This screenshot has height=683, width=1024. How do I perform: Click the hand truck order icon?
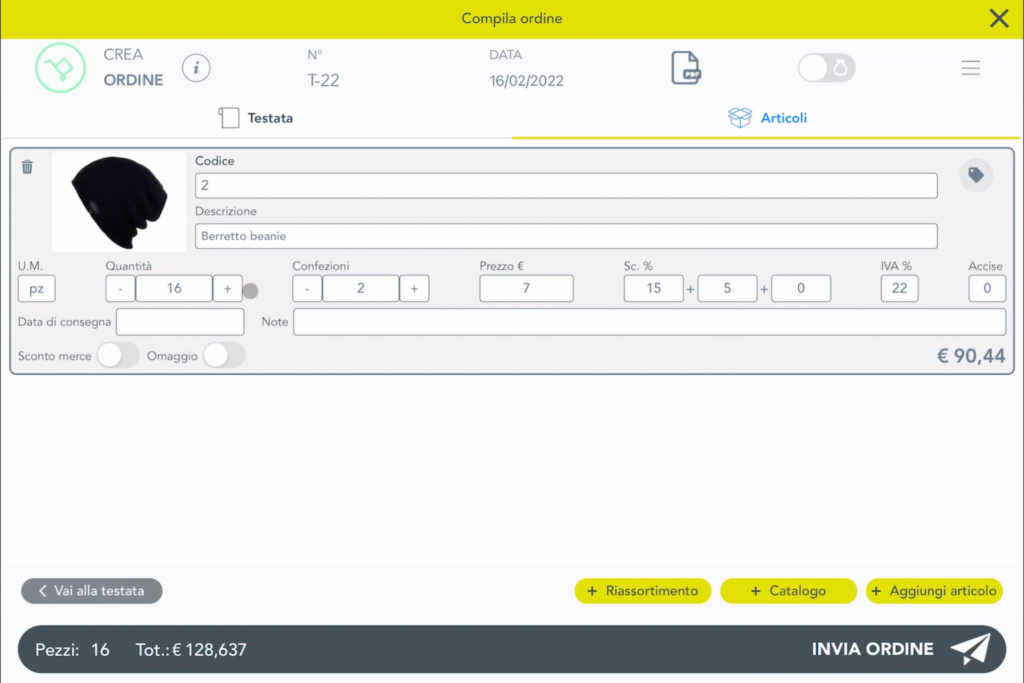click(61, 68)
